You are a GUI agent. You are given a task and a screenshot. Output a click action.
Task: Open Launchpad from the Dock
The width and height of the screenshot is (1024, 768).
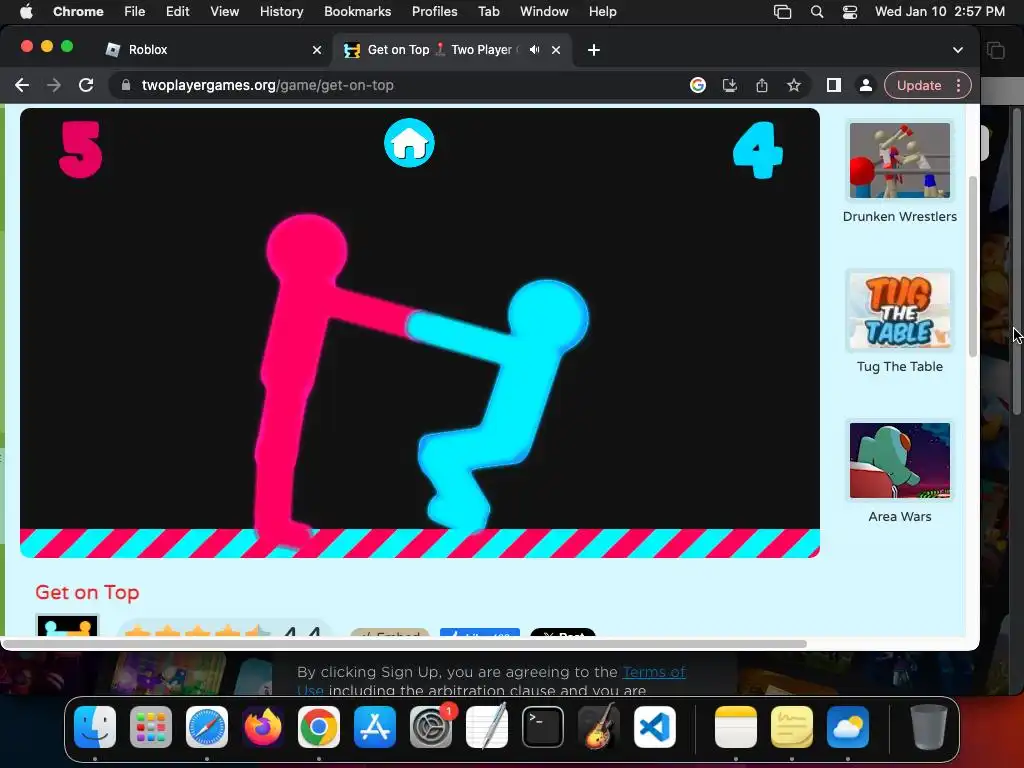pos(151,727)
